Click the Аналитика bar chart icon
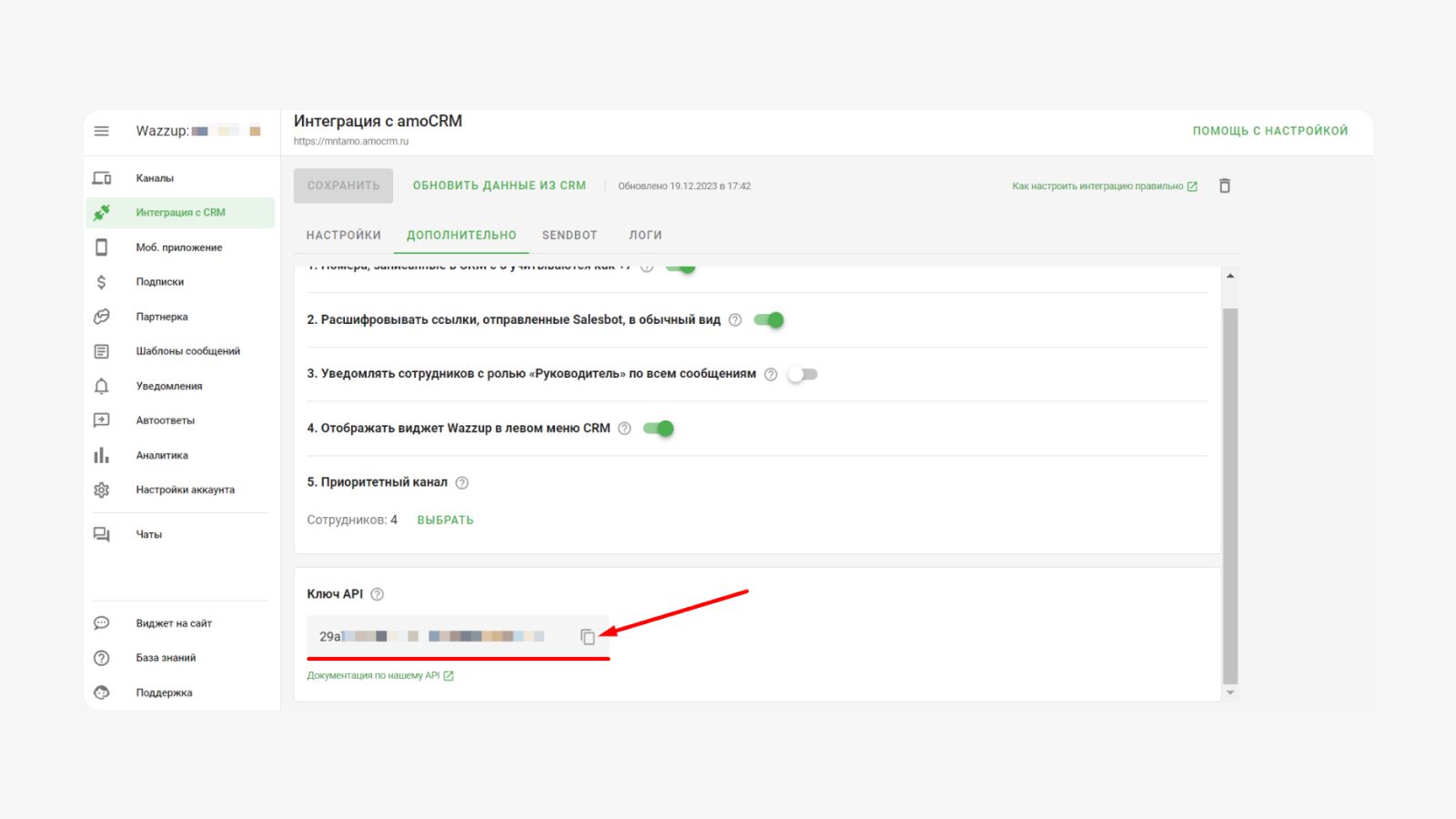1456x819 pixels. (x=101, y=455)
